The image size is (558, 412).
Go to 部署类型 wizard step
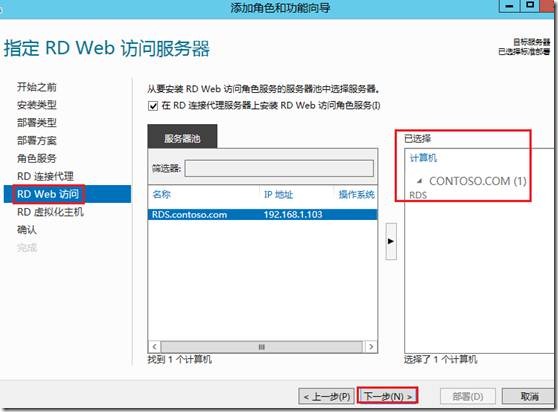pos(37,122)
